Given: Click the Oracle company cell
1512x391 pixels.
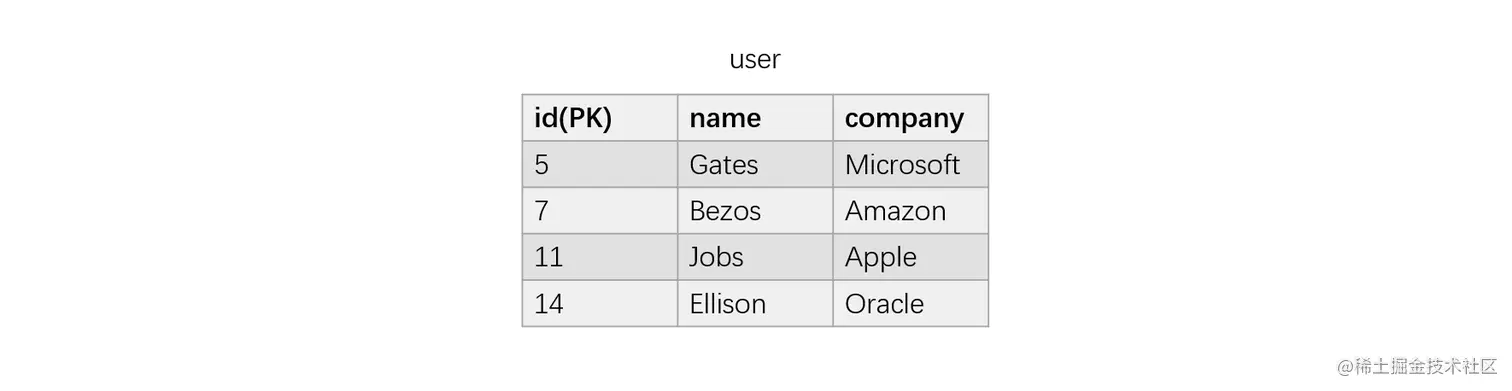Looking at the screenshot, I should point(910,303).
